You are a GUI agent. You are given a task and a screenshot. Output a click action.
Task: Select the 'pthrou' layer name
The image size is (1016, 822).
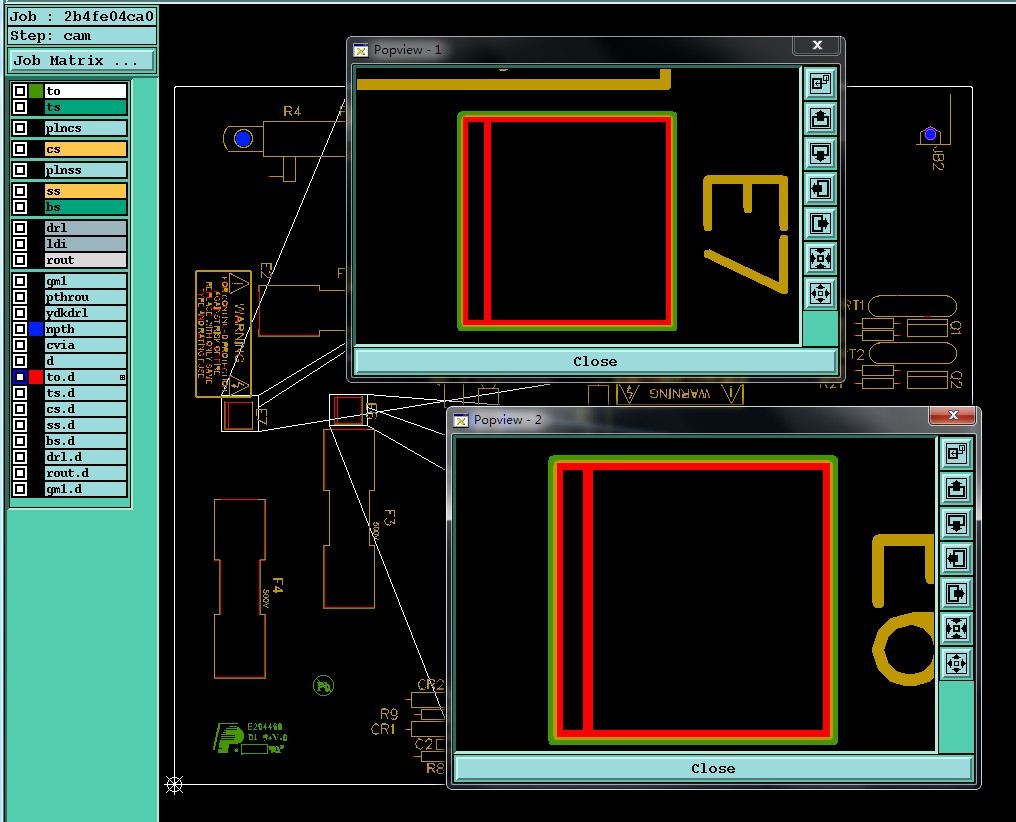tap(86, 297)
